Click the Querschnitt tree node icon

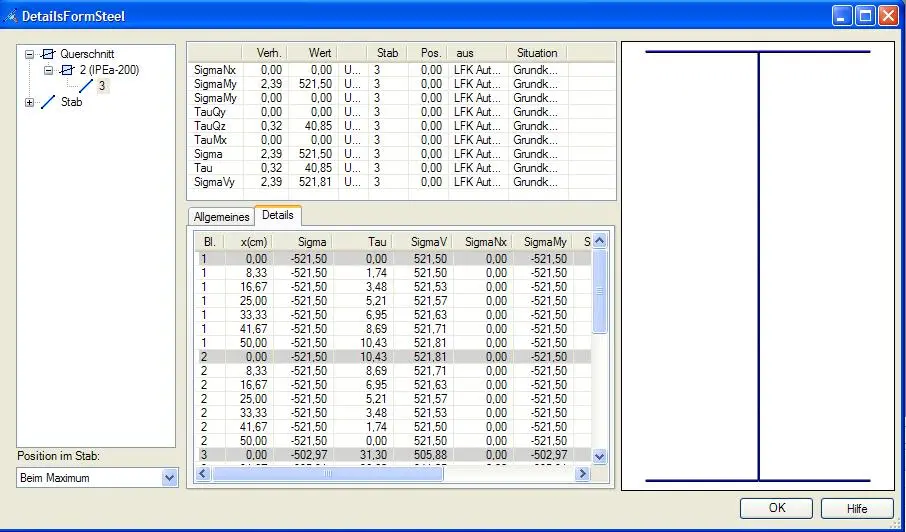48,54
